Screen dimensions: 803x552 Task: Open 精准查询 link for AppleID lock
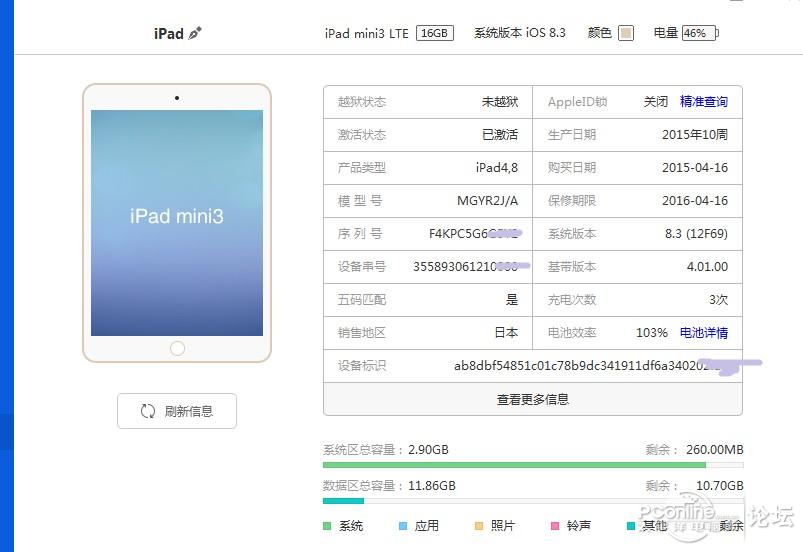click(x=704, y=101)
